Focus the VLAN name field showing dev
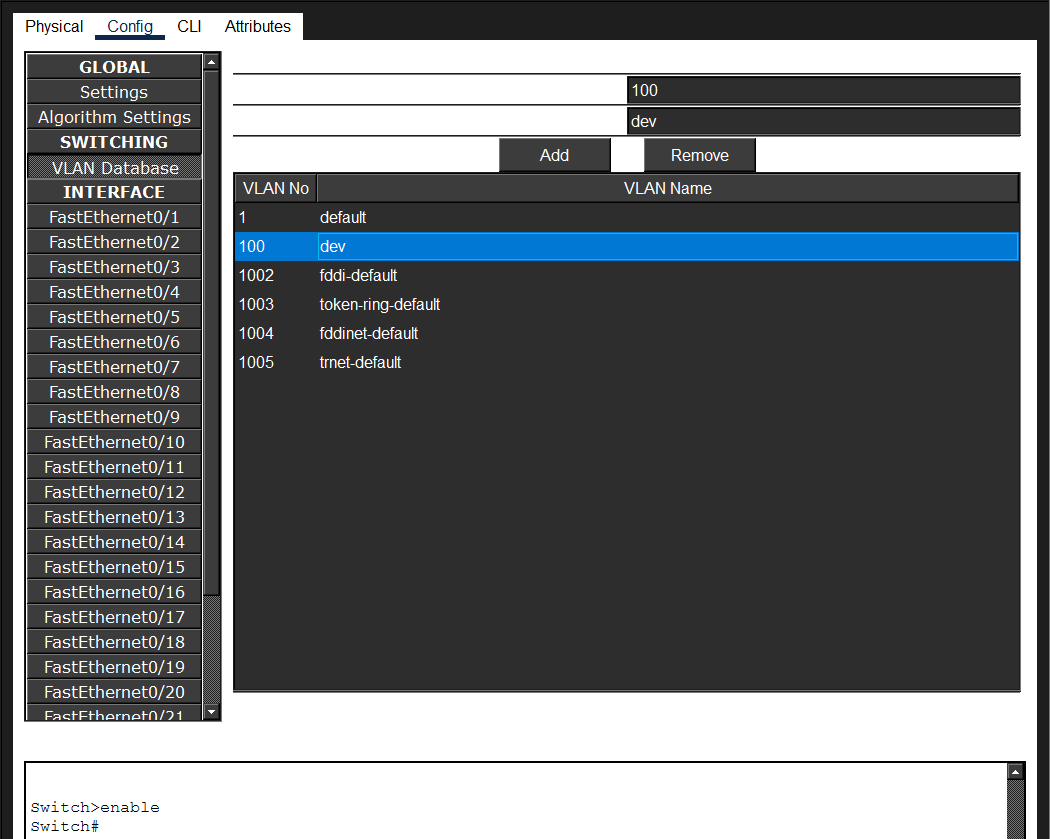Screen dimensions: 1050x839 click(x=824, y=121)
